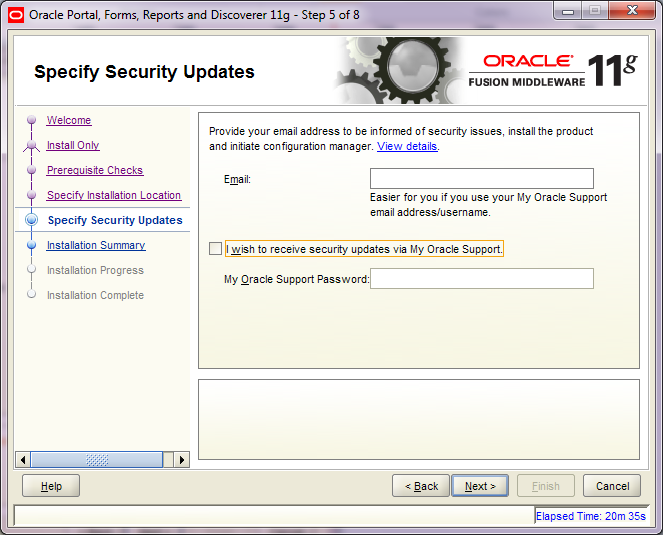Image resolution: width=663 pixels, height=535 pixels.
Task: Click the Welcome step bullet icon
Action: click(x=31, y=120)
